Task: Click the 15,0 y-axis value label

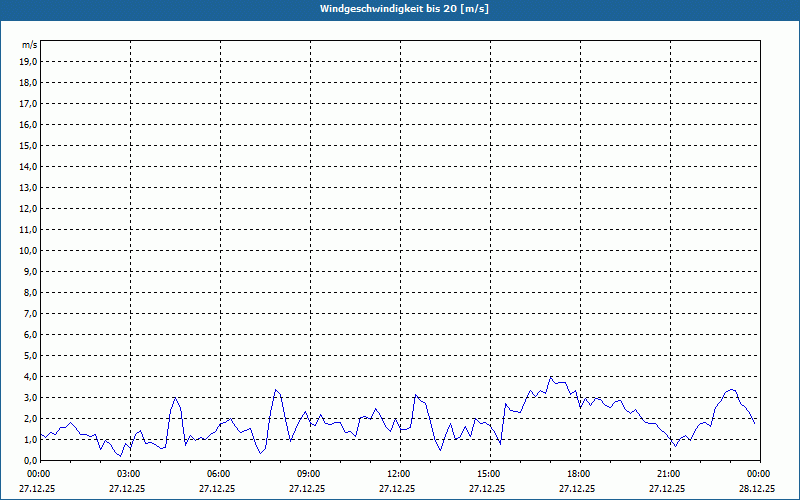Action: [29, 145]
